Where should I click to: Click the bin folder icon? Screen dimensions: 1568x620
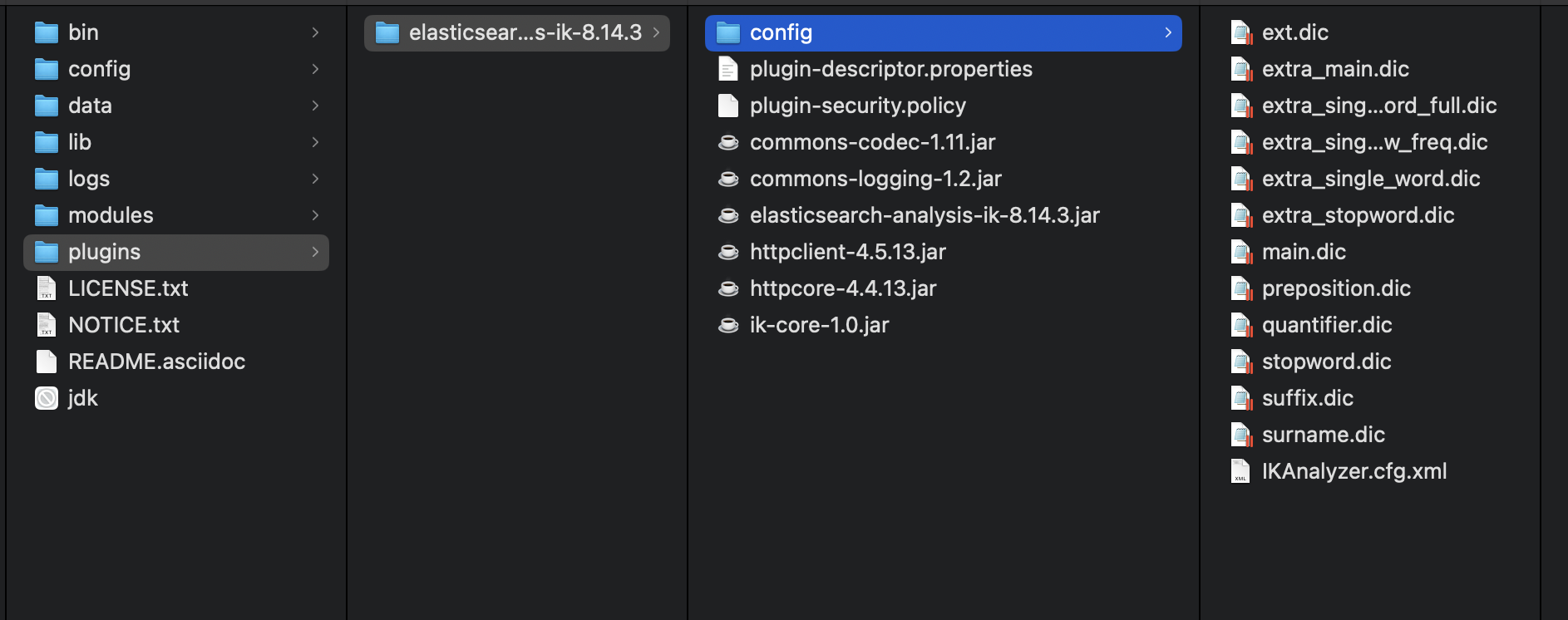(47, 32)
